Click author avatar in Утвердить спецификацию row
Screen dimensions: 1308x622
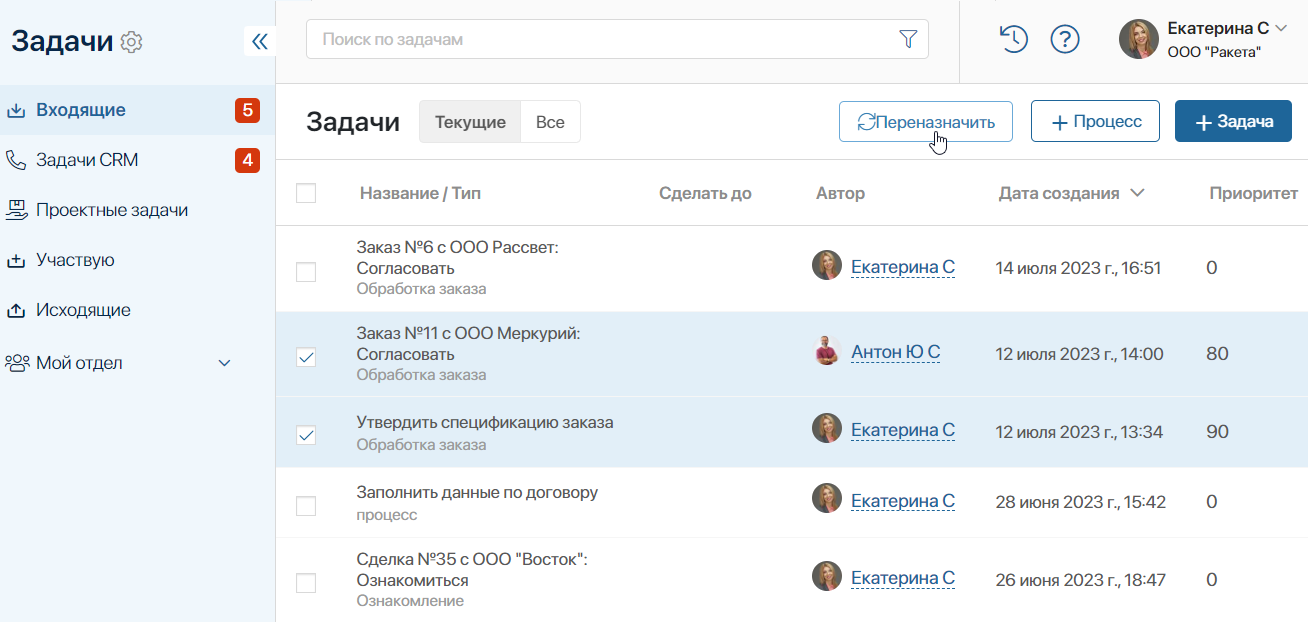point(826,429)
